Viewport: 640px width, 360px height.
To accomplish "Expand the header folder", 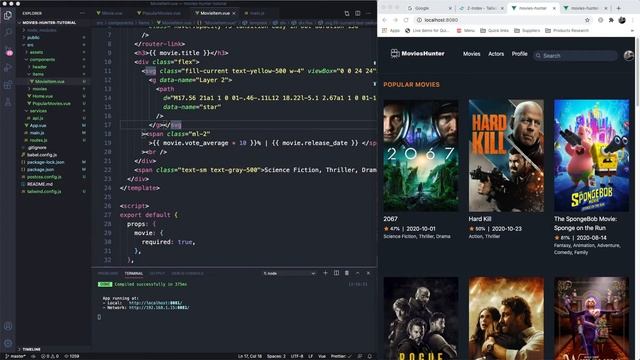I will (39, 67).
